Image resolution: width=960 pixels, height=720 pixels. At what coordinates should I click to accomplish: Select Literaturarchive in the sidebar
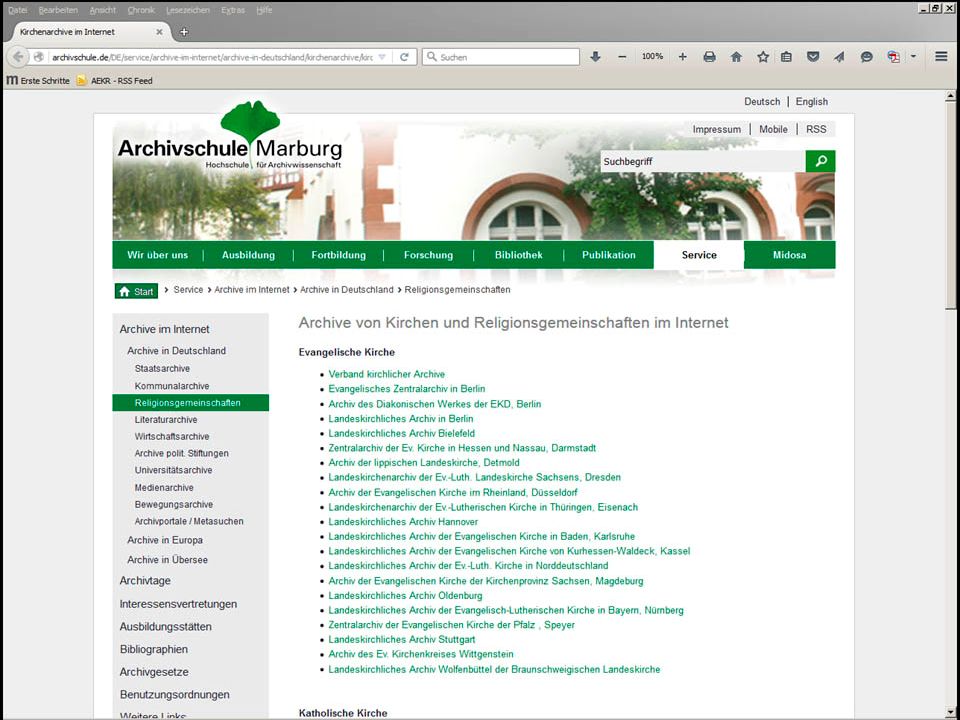[166, 419]
